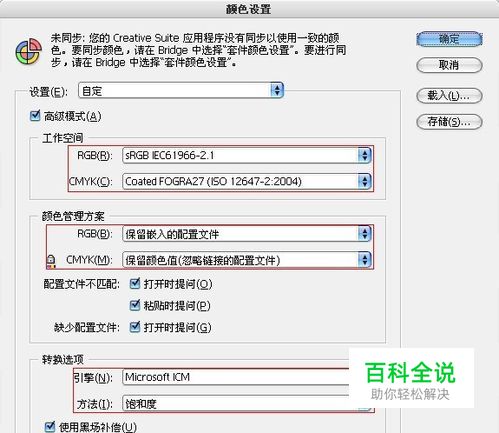Image resolution: width=499 pixels, height=433 pixels.
Task: Open the RGB(R) working space dropdown
Action: (x=247, y=155)
